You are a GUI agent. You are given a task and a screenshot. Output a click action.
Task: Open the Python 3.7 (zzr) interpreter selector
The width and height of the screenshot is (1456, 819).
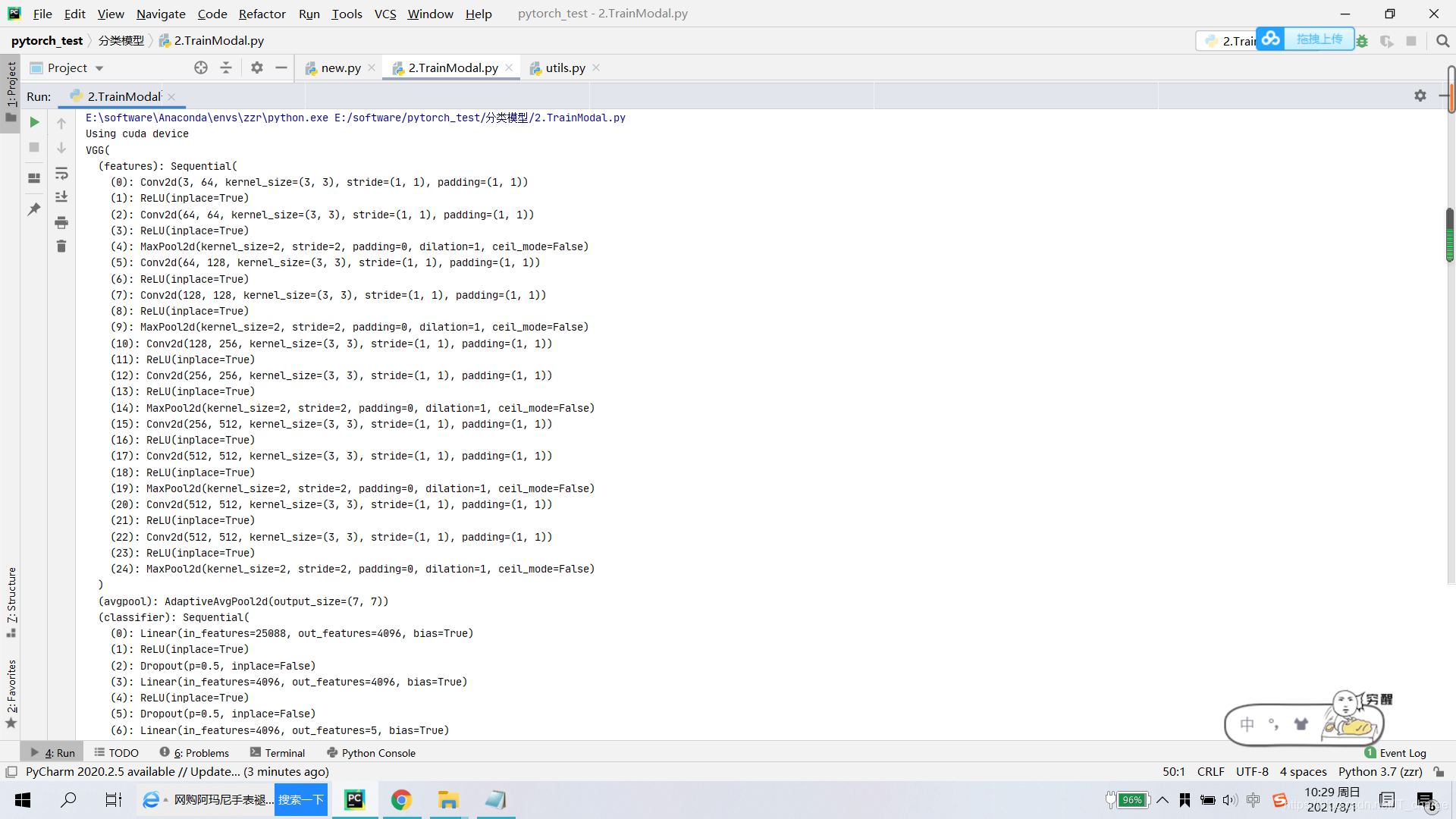(x=1379, y=771)
